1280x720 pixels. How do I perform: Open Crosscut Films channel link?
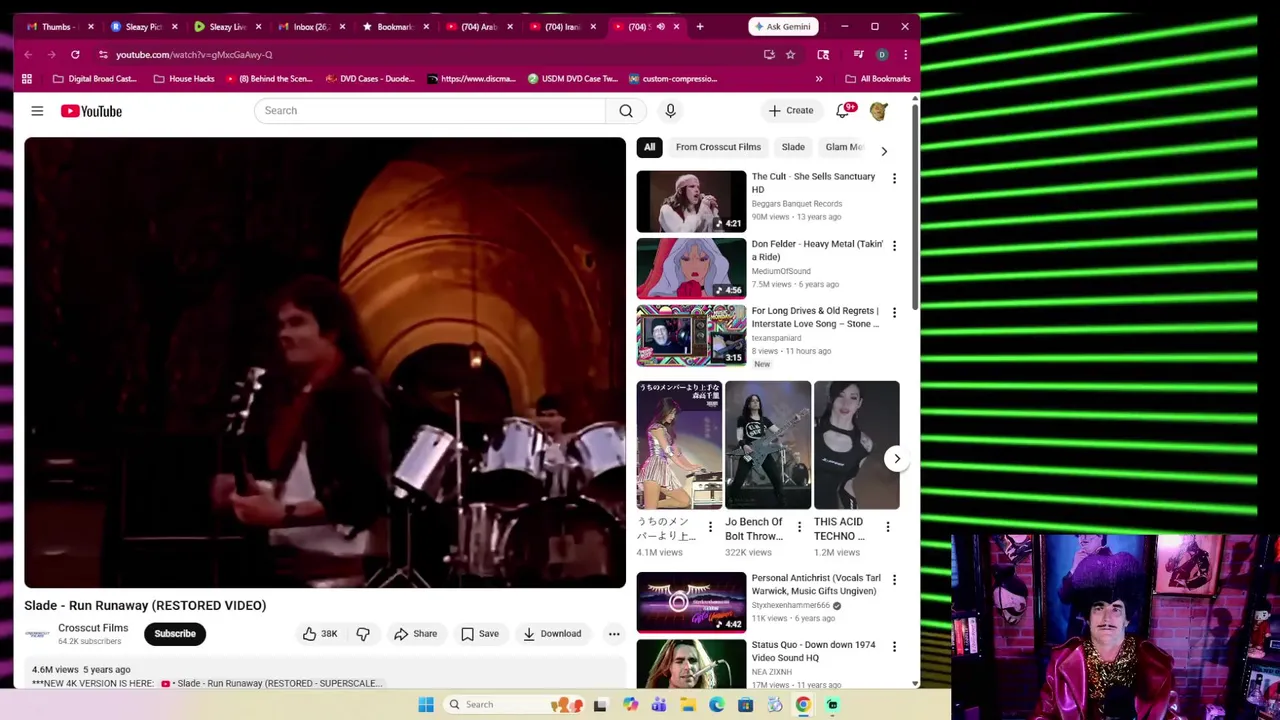[93, 628]
